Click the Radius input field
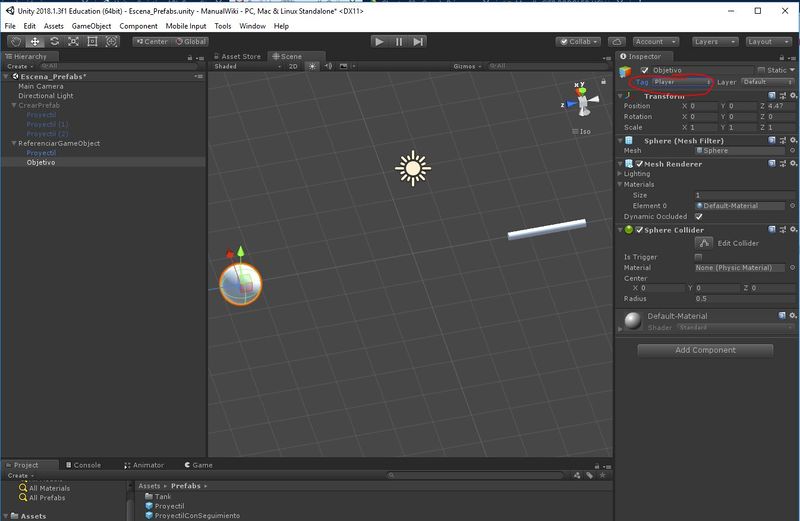Screen dimensions: 800x521 pos(744,299)
